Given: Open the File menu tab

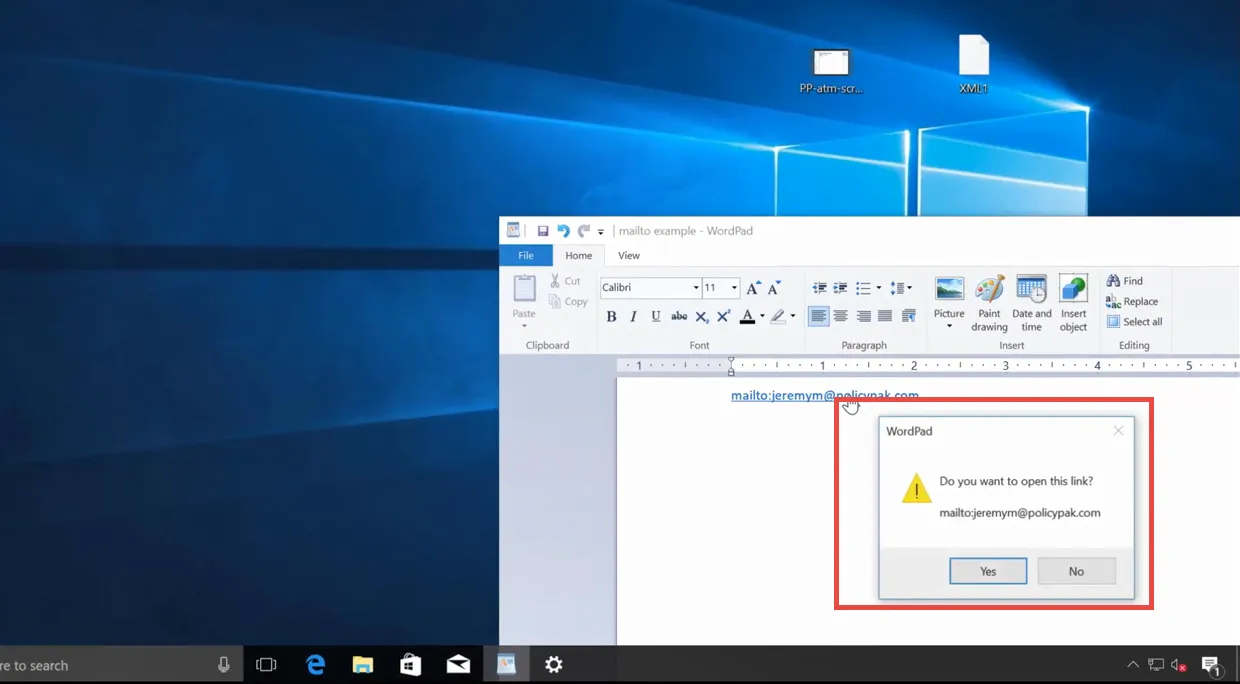Looking at the screenshot, I should pyautogui.click(x=526, y=256).
